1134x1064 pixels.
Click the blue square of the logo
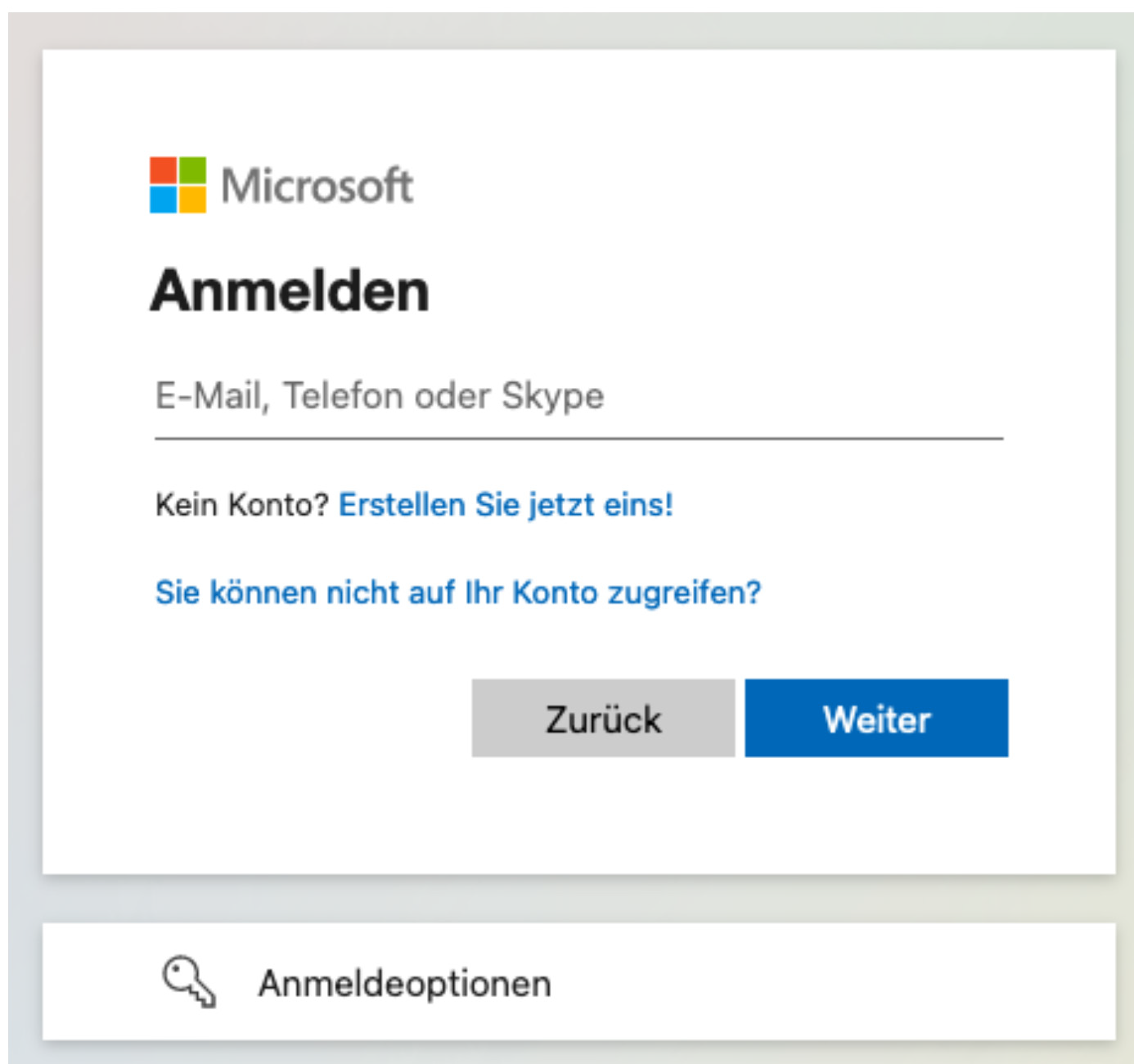pos(163,200)
